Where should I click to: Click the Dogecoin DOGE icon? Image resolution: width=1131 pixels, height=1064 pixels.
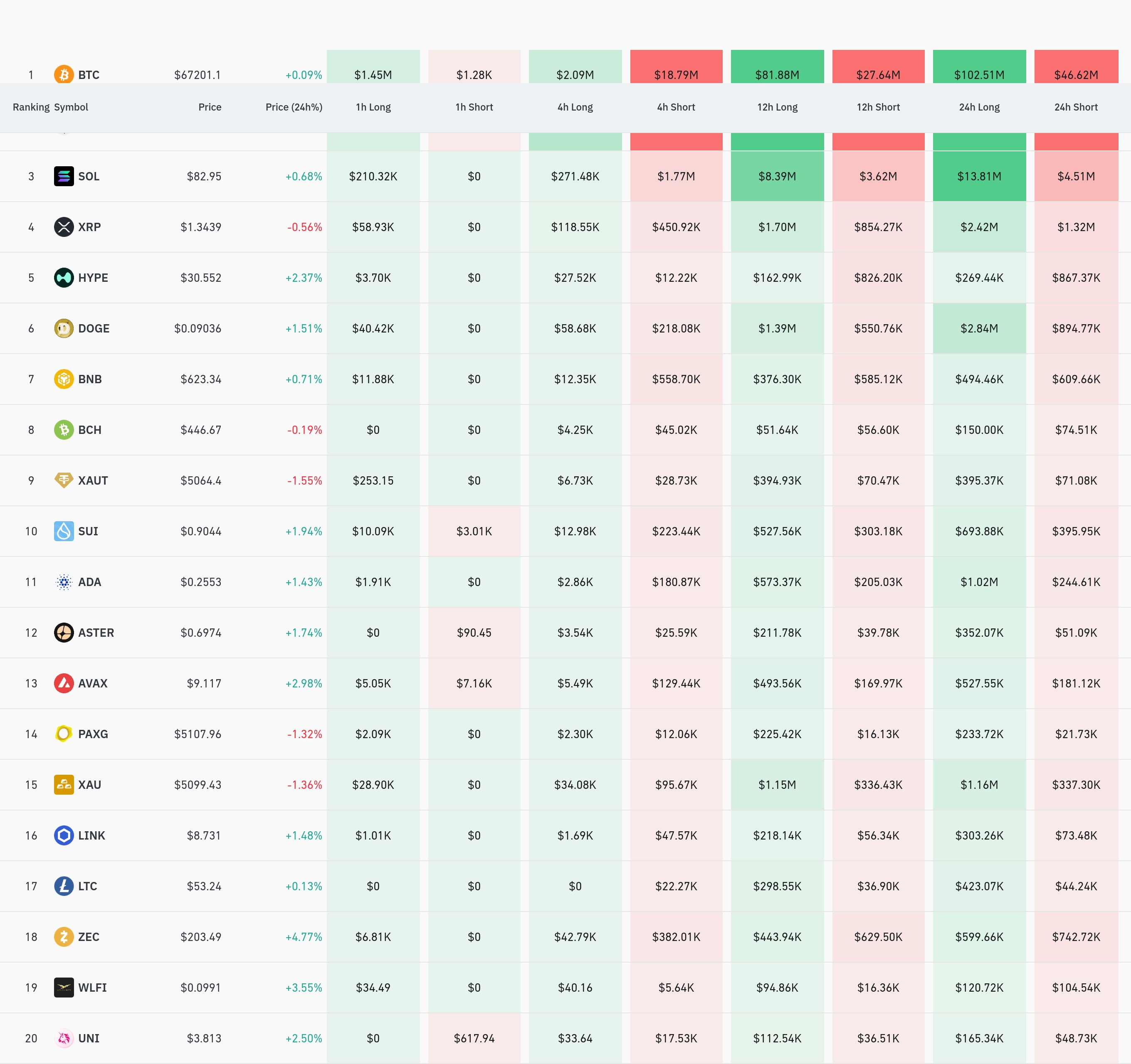(x=64, y=328)
